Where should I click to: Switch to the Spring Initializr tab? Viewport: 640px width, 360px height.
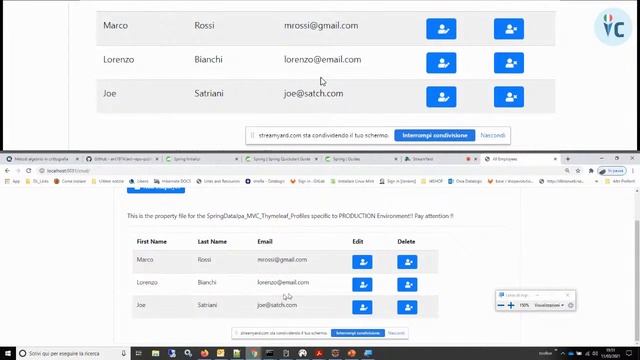[202, 159]
